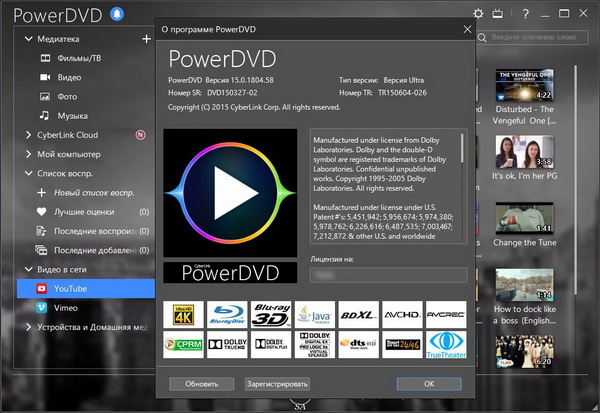Screen dimensions: 600x413
Task: Click the TR150604-026 number text
Action: click(x=402, y=93)
